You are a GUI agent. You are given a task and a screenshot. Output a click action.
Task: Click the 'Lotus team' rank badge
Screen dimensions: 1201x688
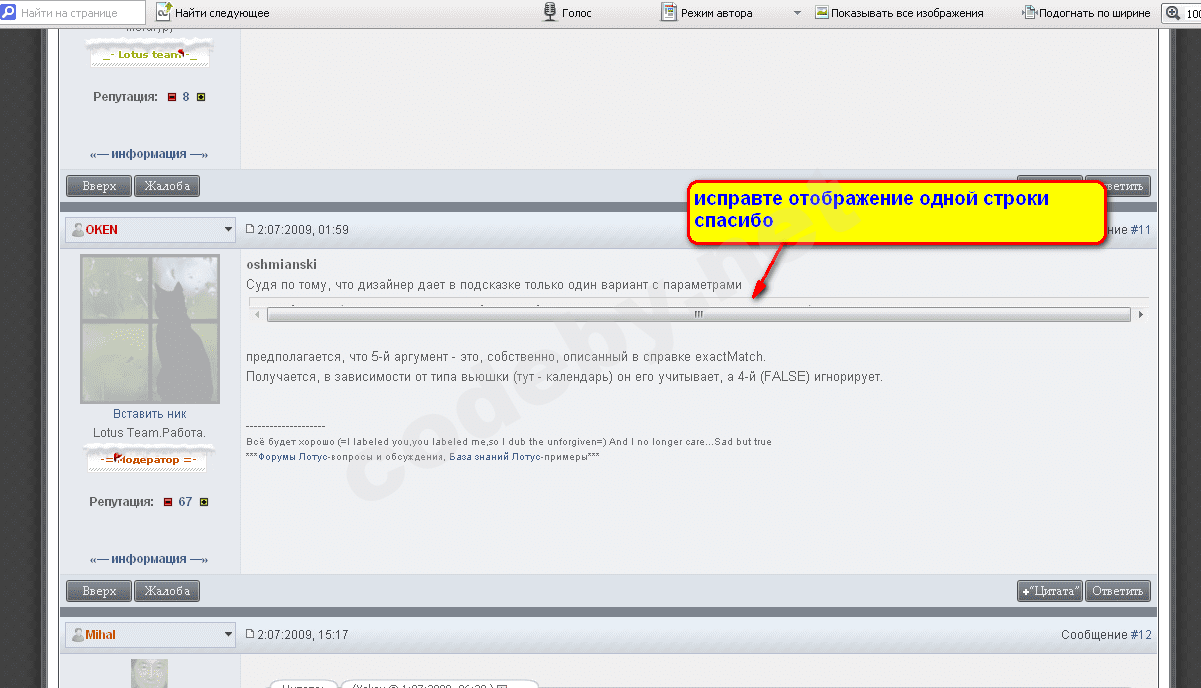(x=150, y=54)
